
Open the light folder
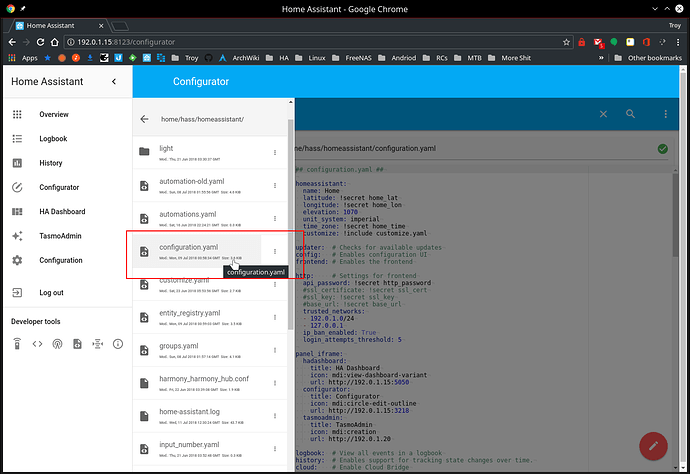[x=210, y=152]
